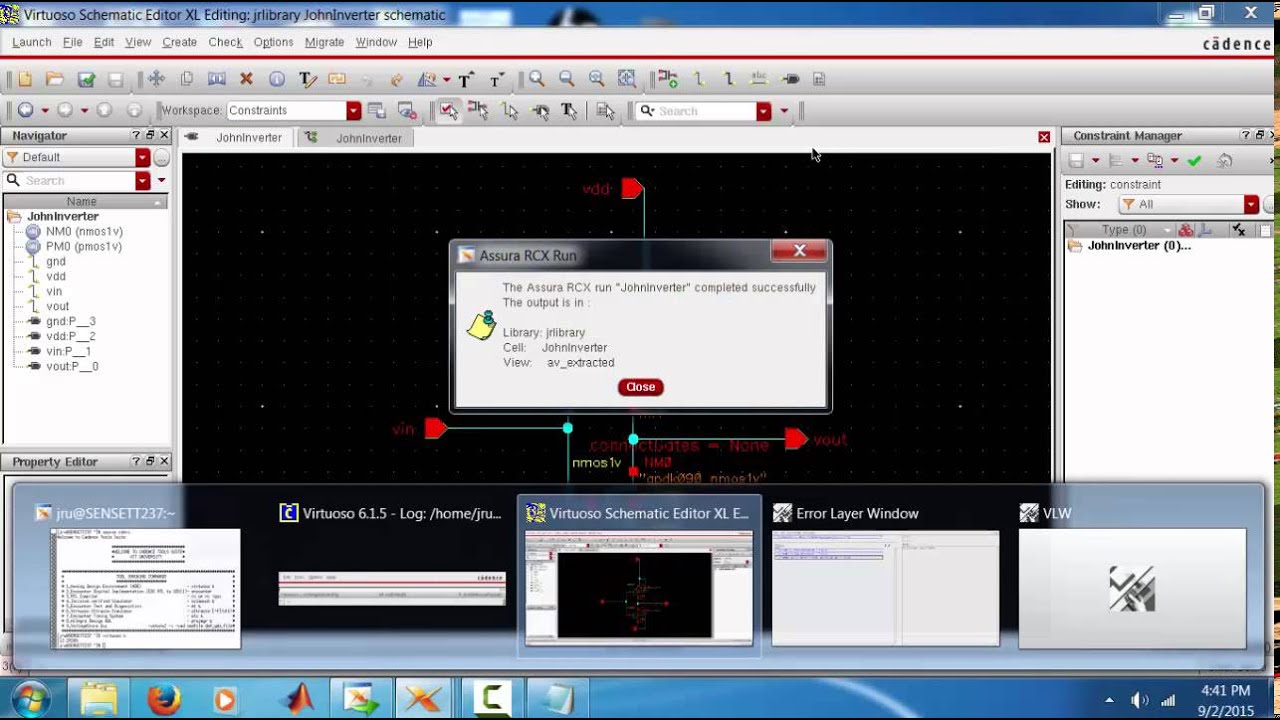Open the toolbar Search field dropdown
The width and height of the screenshot is (1280, 720).
click(764, 111)
